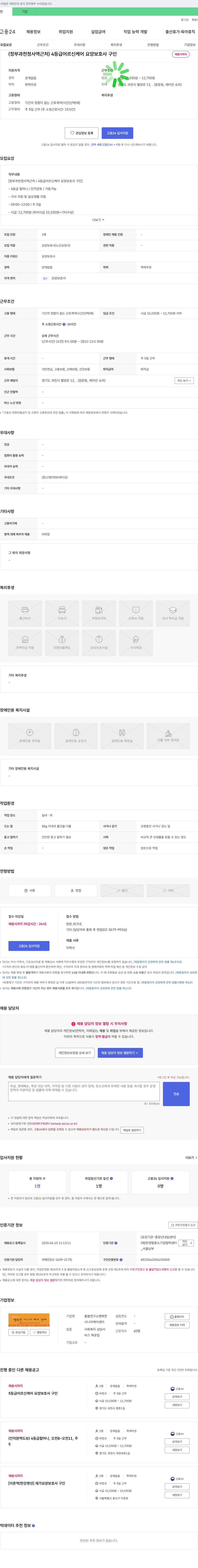Send the question with 전송 button
The image size is (198, 1568).
[176, 1094]
